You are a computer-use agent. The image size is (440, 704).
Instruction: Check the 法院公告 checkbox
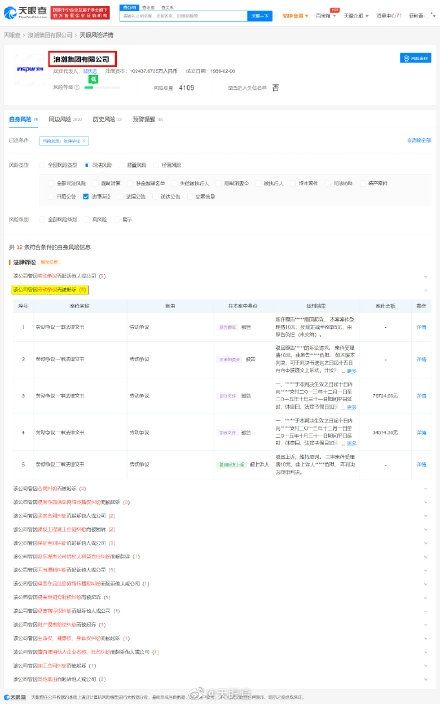pyautogui.click(x=131, y=197)
